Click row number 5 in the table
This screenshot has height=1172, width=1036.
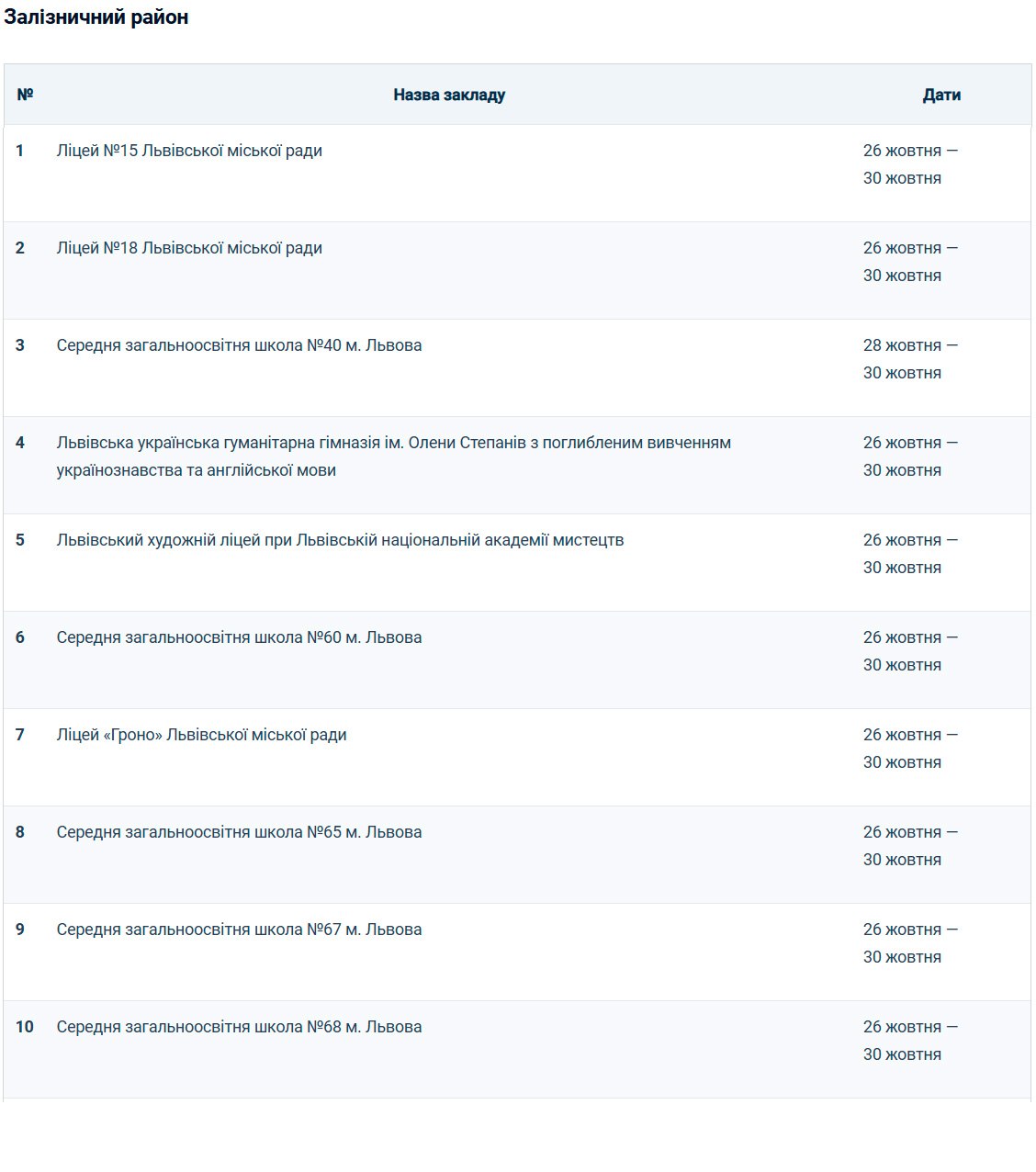20,540
